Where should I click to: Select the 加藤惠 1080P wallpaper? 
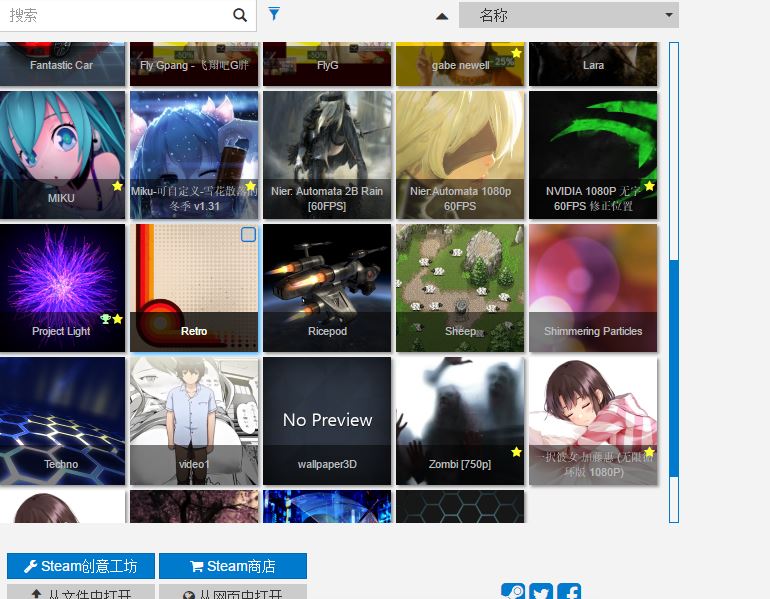[x=593, y=421]
